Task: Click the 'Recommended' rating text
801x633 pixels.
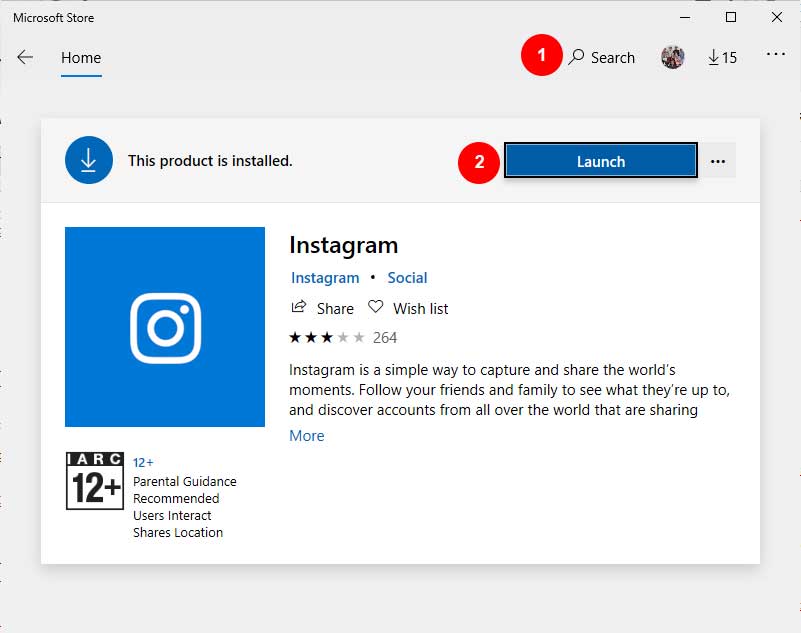Action: click(x=176, y=498)
